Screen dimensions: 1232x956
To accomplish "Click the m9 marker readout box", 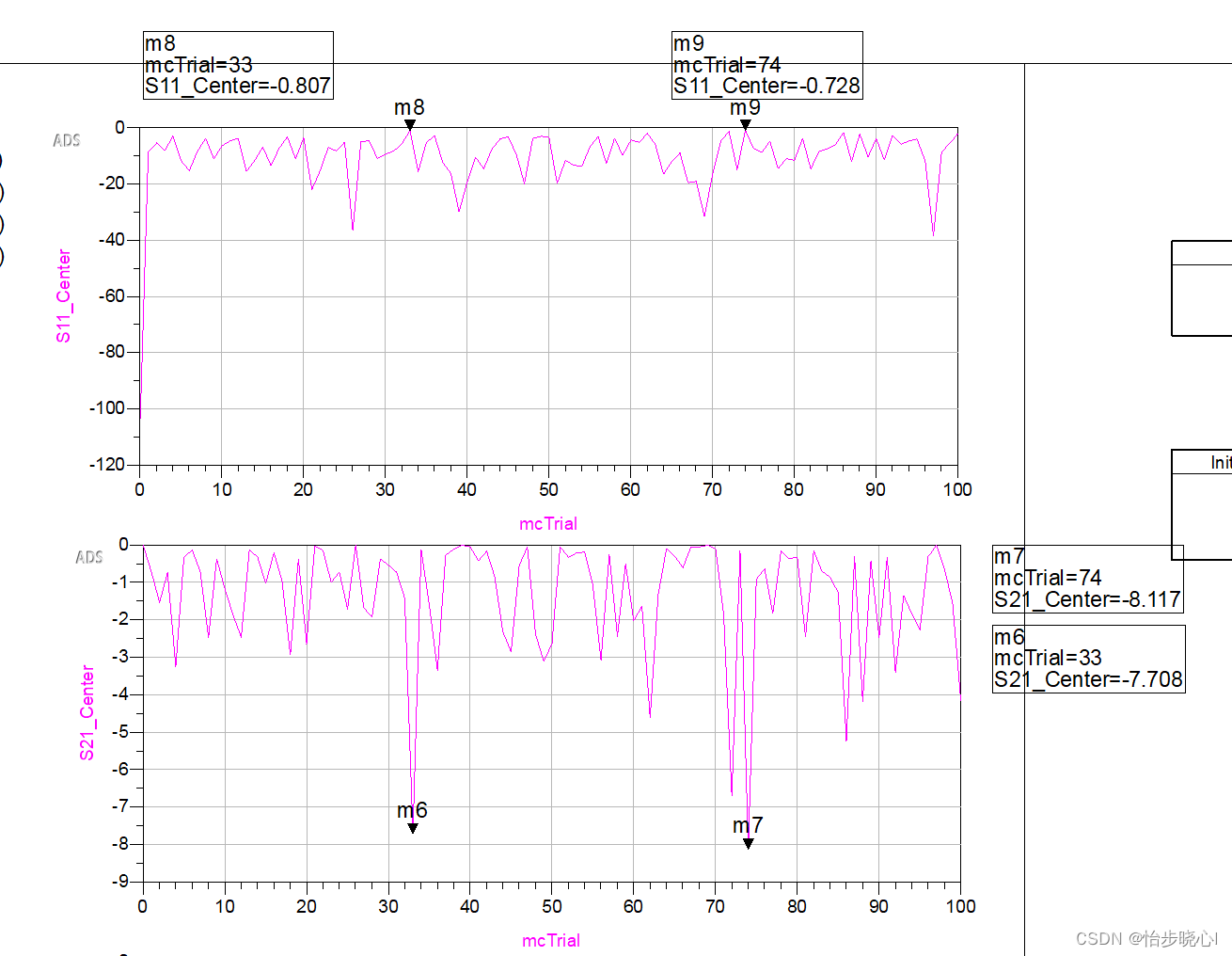I will click(766, 65).
